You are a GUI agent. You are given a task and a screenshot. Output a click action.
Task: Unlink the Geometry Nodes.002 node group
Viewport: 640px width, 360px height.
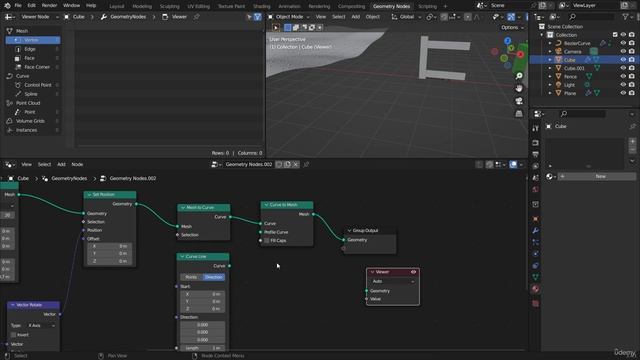click(x=296, y=164)
